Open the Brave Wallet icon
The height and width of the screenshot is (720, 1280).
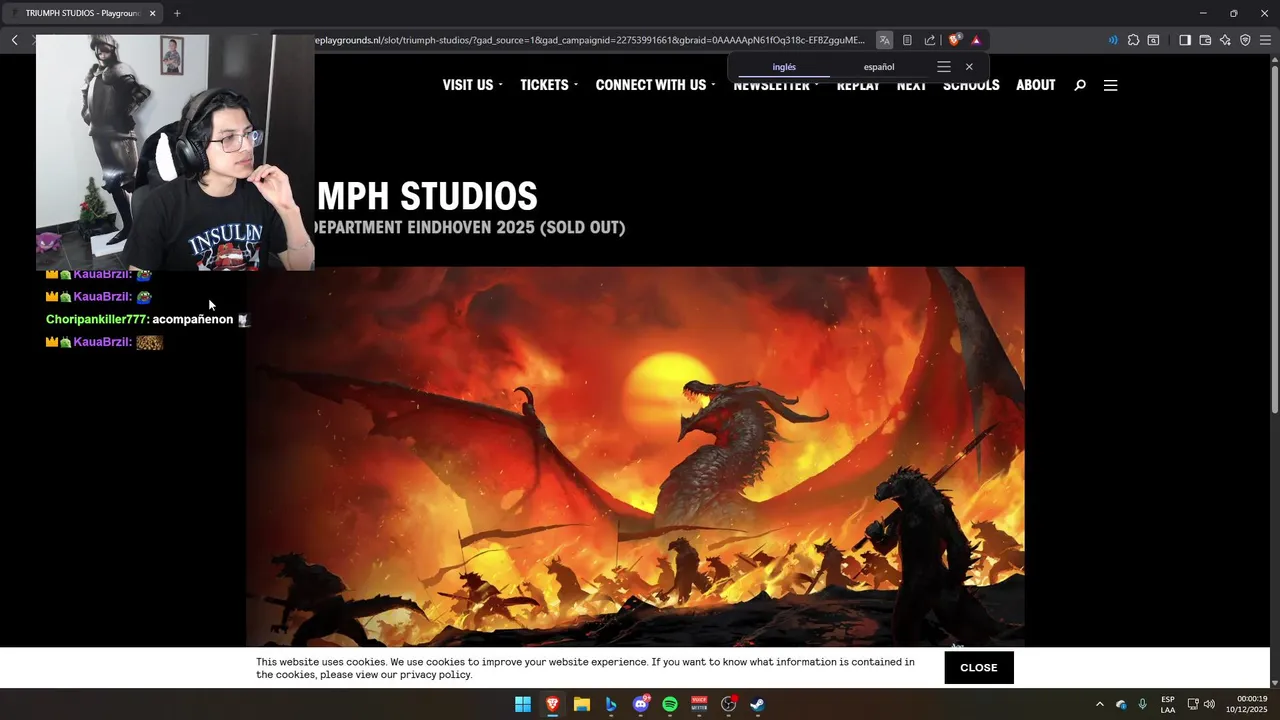pos(1205,40)
